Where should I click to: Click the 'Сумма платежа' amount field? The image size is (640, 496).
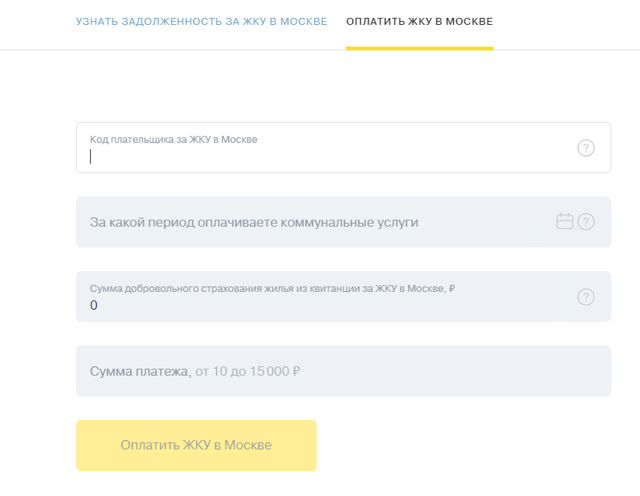click(x=343, y=371)
